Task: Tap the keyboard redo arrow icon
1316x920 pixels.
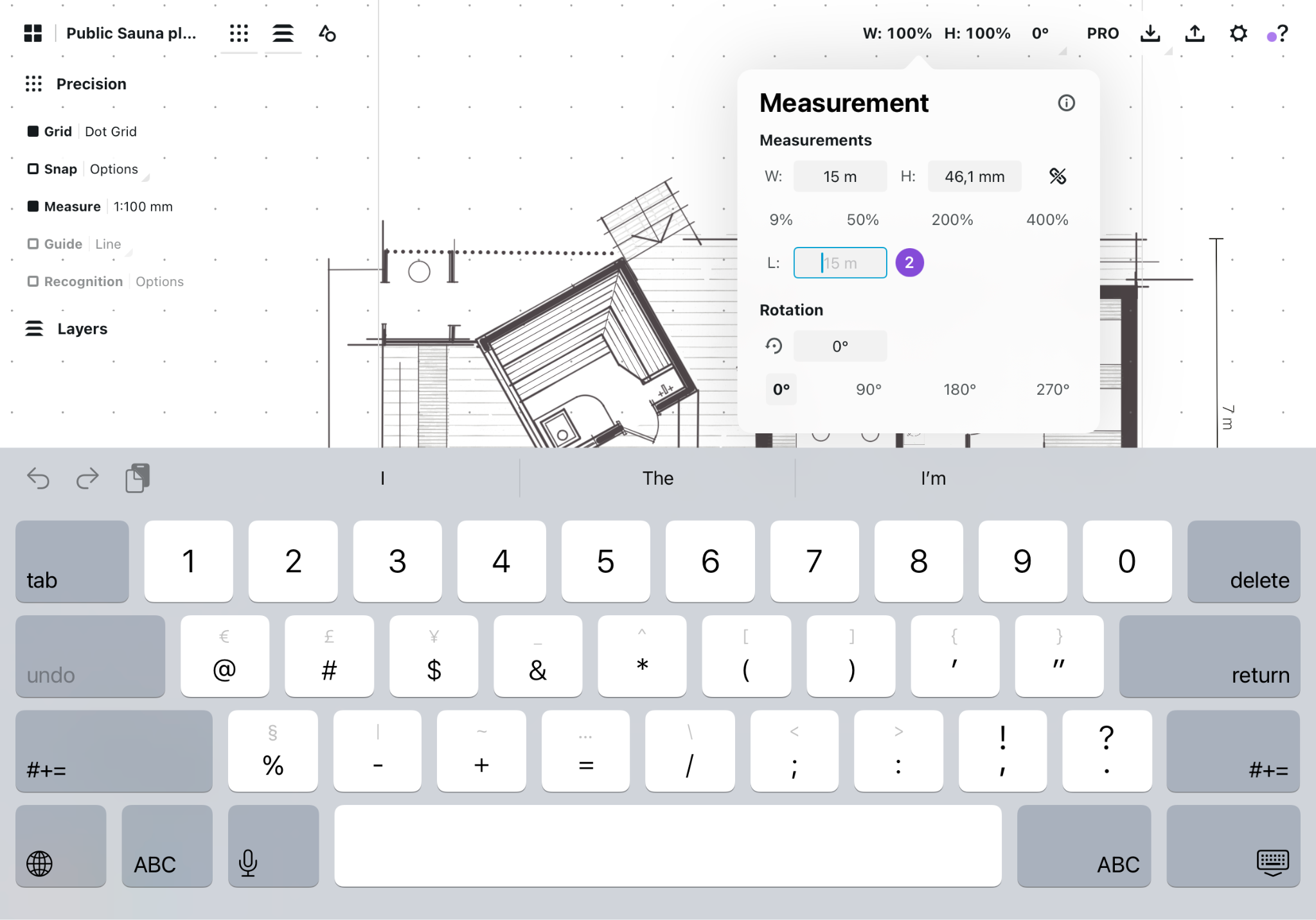Action: click(x=87, y=478)
